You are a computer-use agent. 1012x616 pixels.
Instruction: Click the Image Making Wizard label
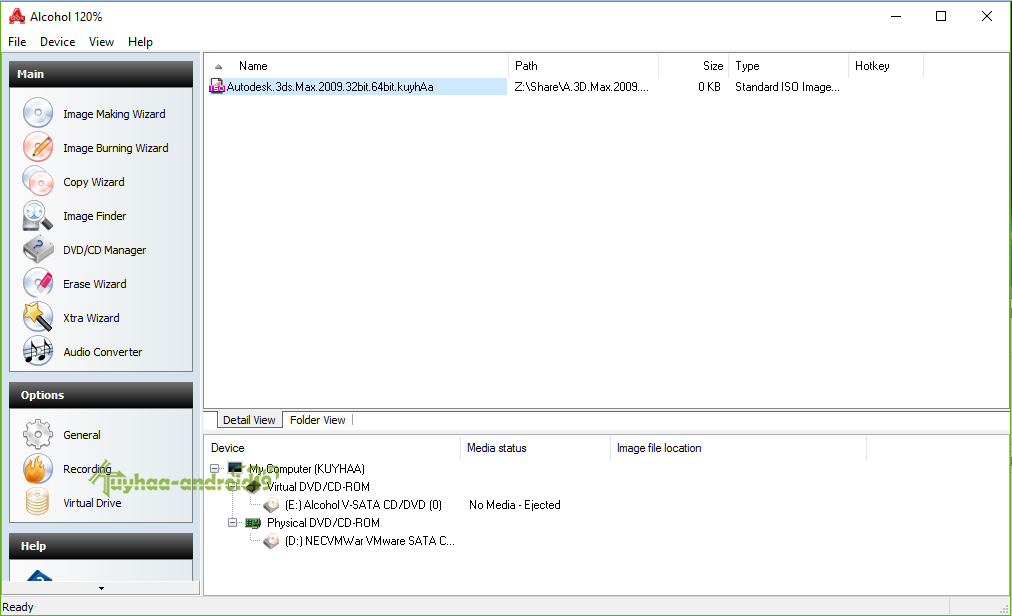coord(114,114)
